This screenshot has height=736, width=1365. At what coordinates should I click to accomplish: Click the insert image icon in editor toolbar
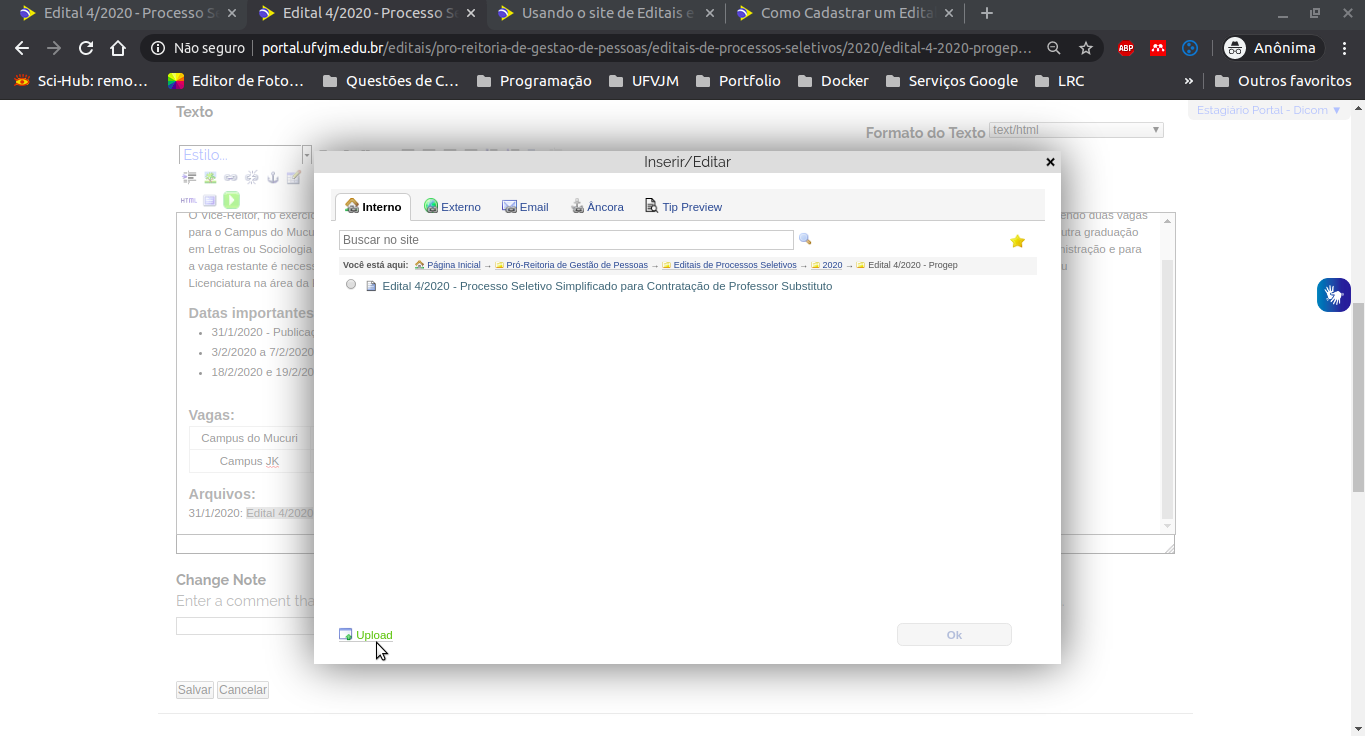tap(210, 178)
